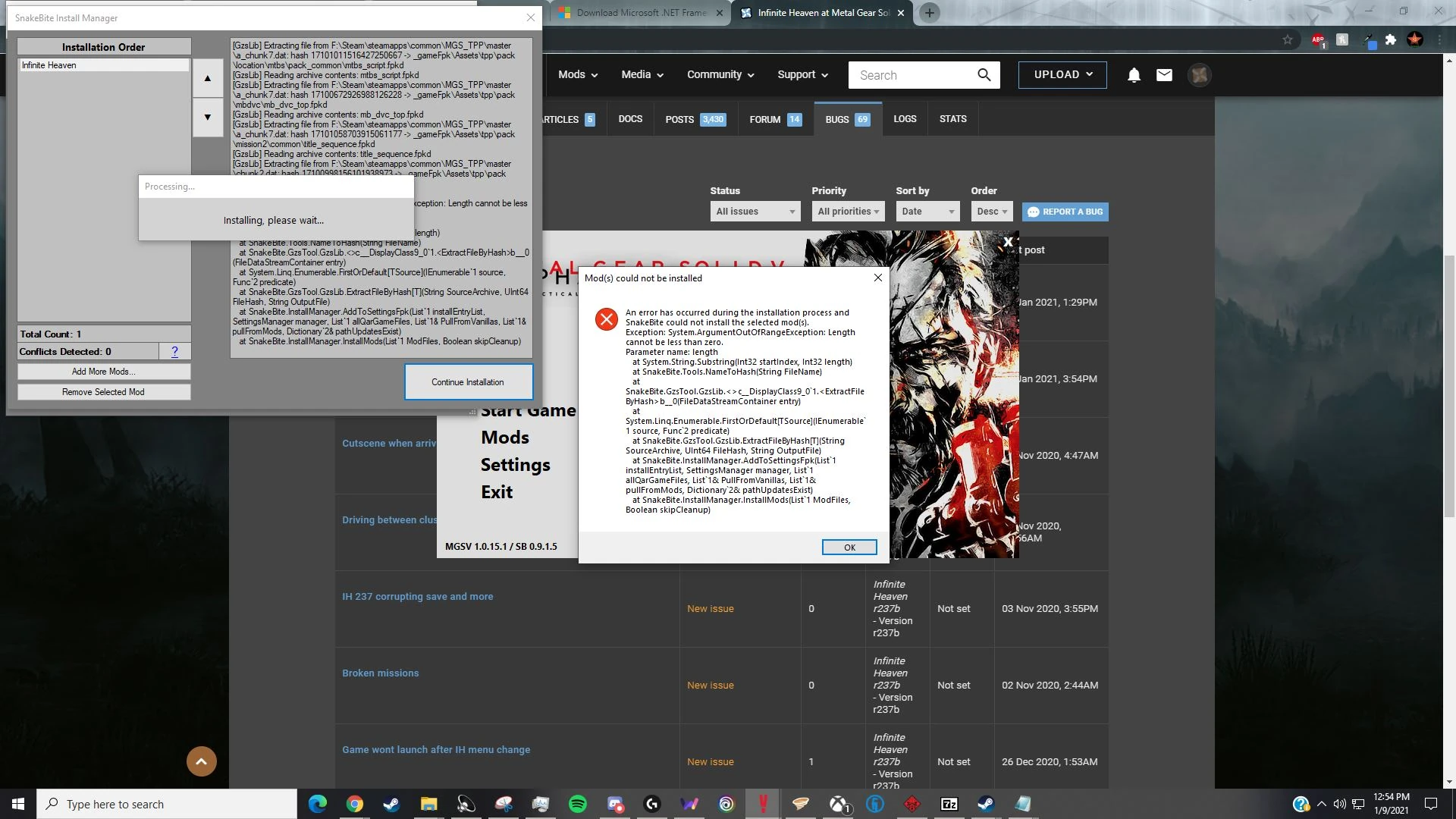The image size is (1456, 819).
Task: Dismiss the error dialog with OK
Action: [x=849, y=548]
